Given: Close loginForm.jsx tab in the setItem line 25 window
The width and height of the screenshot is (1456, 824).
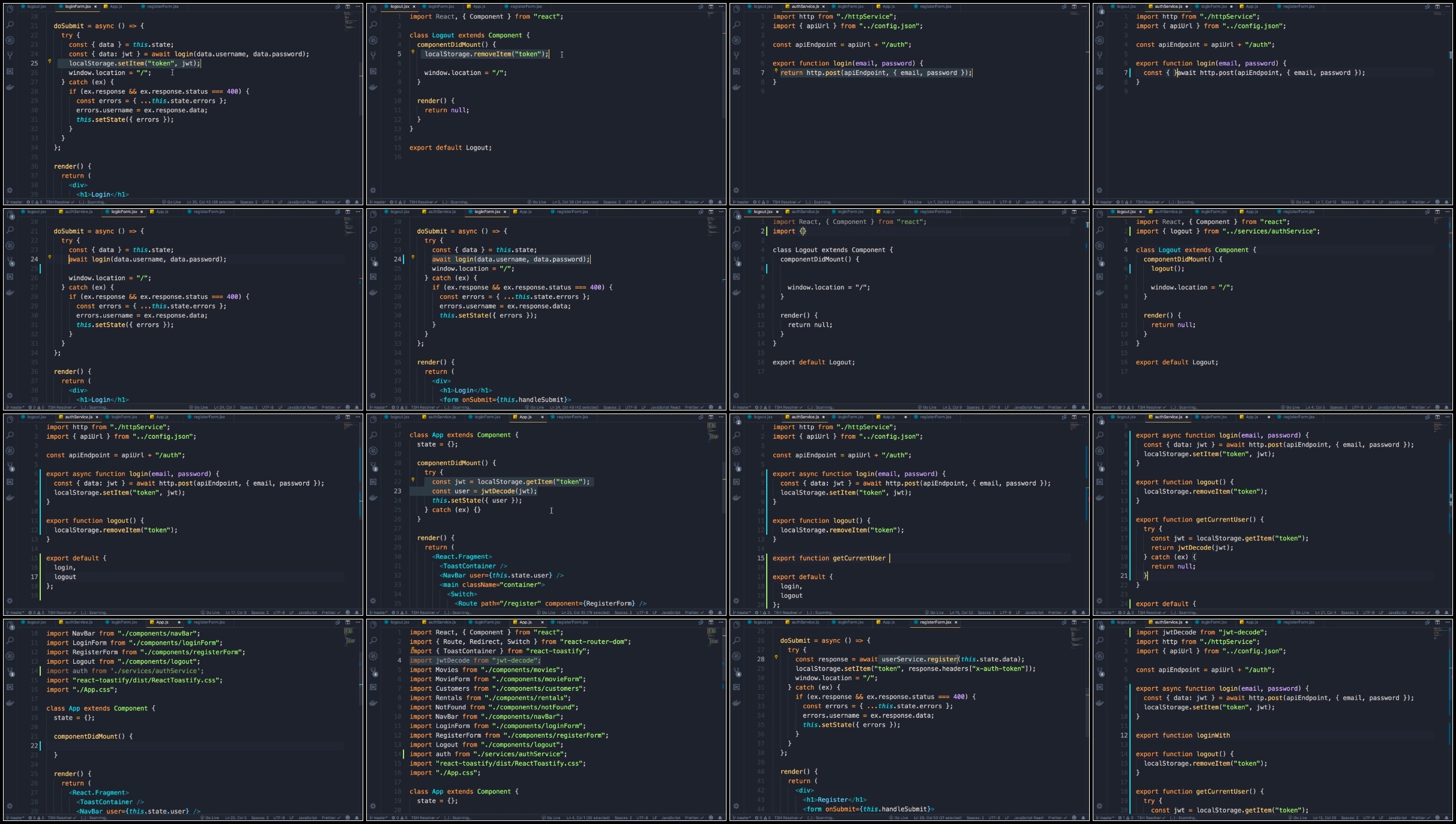Looking at the screenshot, I should [x=95, y=7].
